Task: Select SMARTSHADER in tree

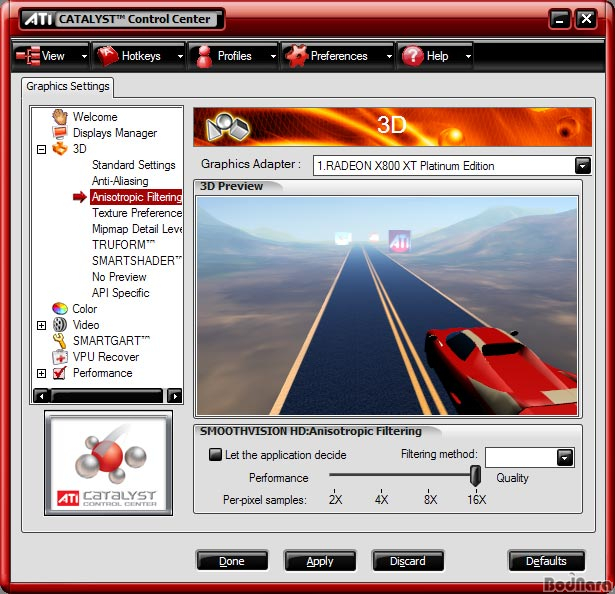Action: pyautogui.click(x=137, y=261)
